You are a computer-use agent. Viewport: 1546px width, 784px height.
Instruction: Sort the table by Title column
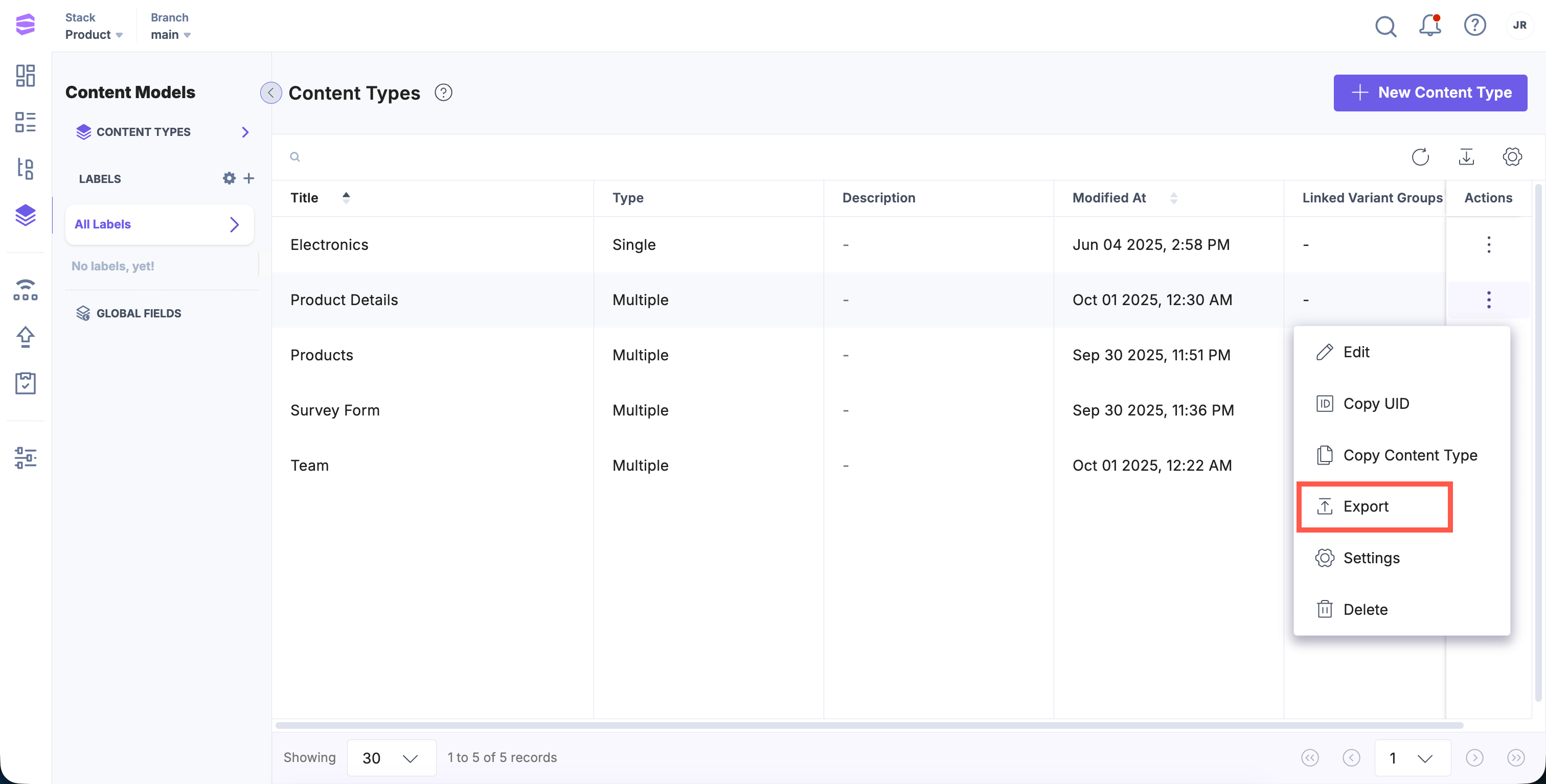[x=346, y=197]
